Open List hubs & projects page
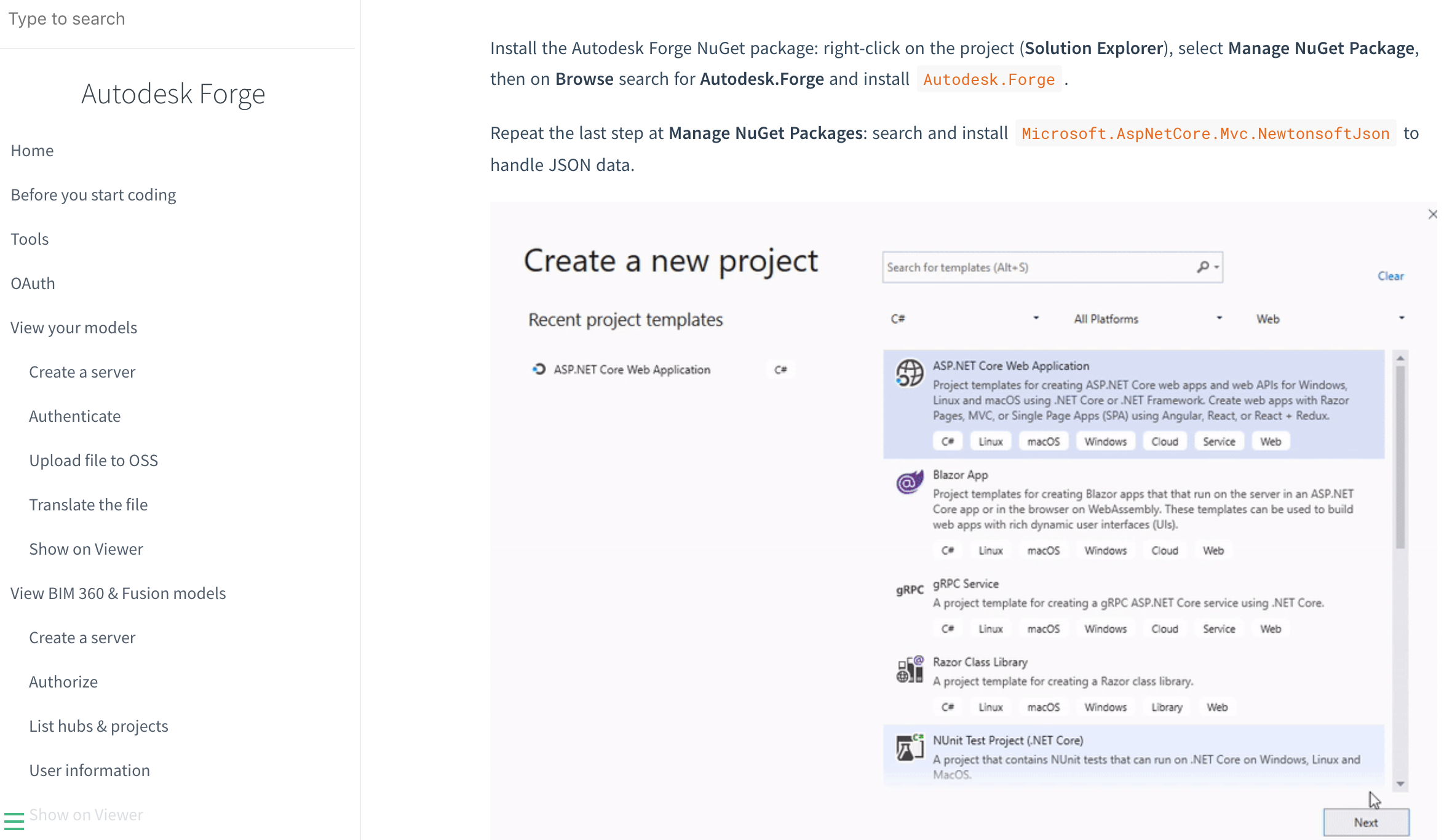 point(98,726)
